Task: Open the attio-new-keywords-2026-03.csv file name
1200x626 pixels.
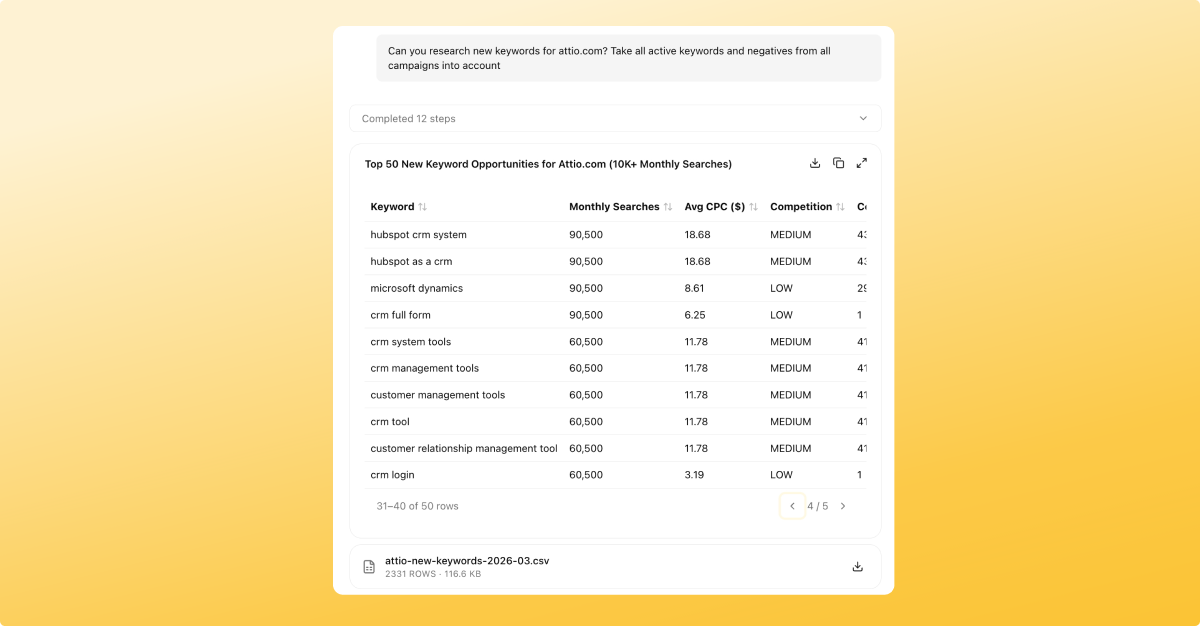Action: [x=467, y=561]
